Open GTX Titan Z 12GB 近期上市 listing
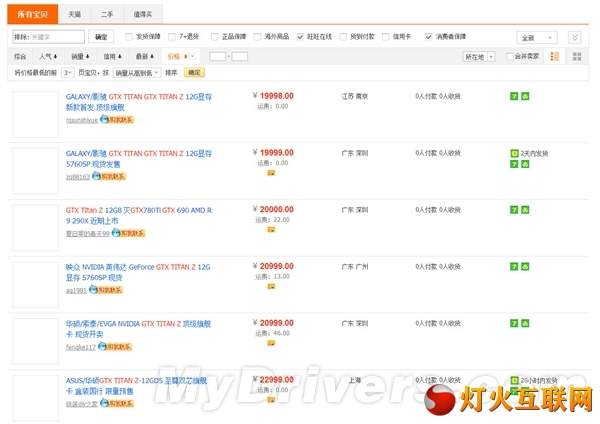The height and width of the screenshot is (424, 600). pos(139,215)
